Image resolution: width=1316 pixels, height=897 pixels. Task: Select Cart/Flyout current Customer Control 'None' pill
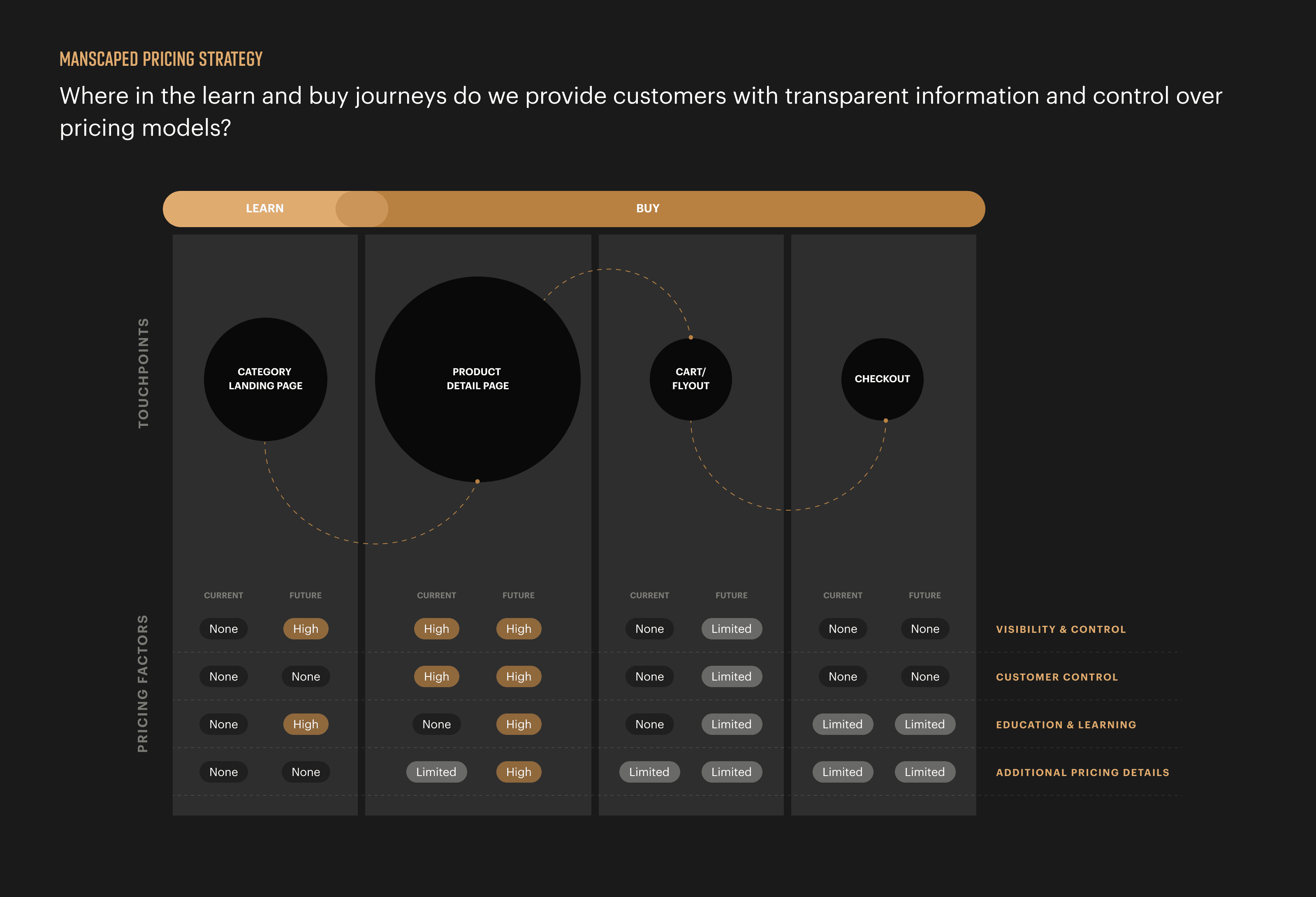click(x=649, y=676)
